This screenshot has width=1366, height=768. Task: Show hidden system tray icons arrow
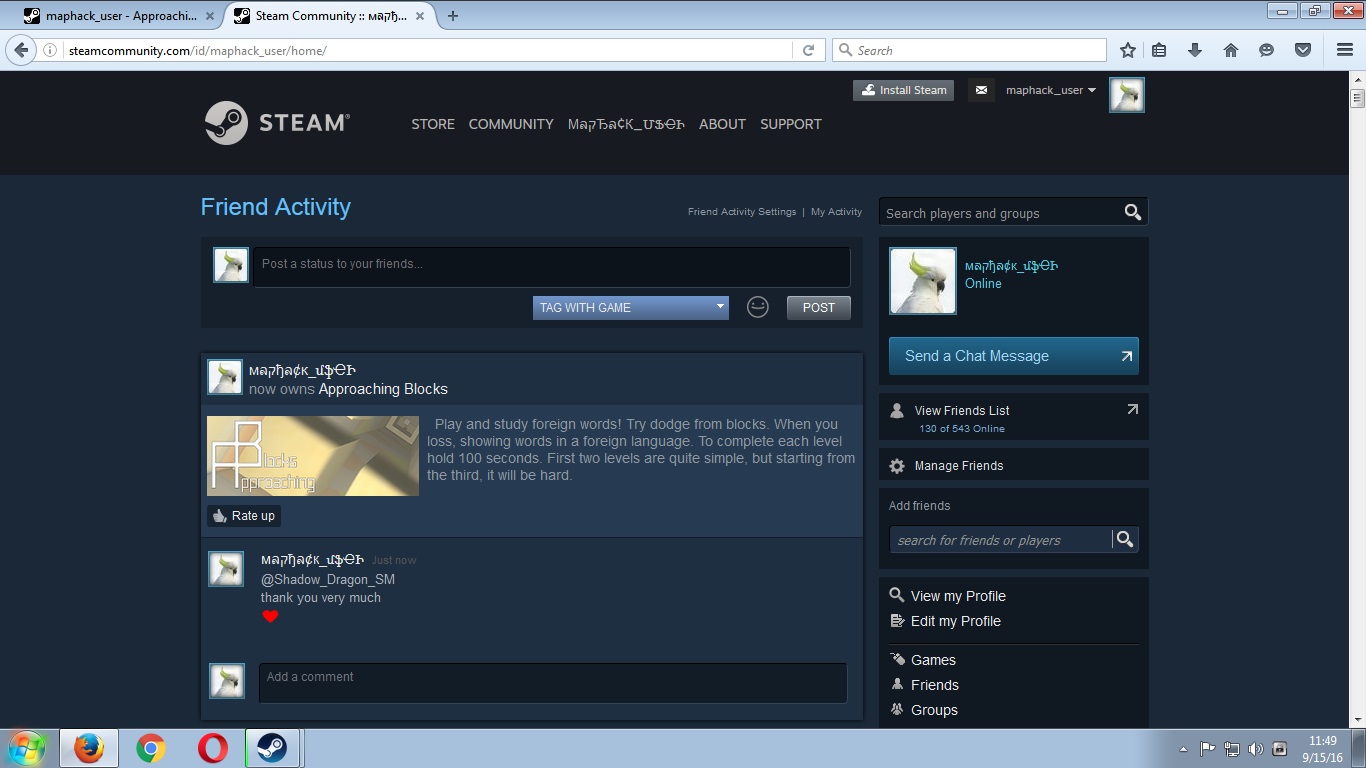[1184, 749]
